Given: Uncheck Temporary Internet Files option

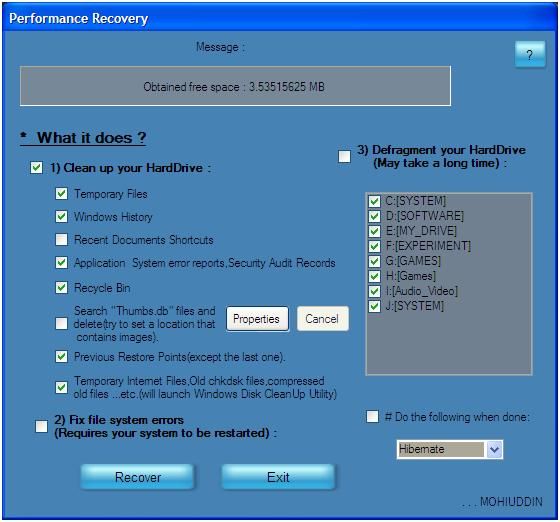Looking at the screenshot, I should pyautogui.click(x=61, y=387).
